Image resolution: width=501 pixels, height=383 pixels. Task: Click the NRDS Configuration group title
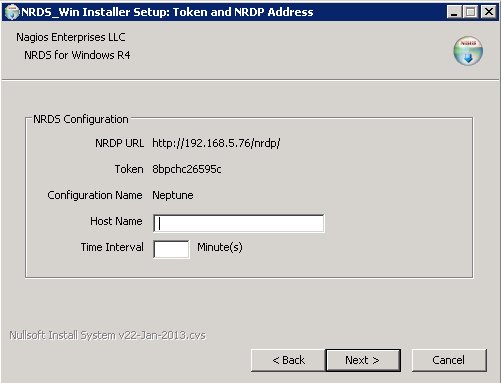(81, 119)
